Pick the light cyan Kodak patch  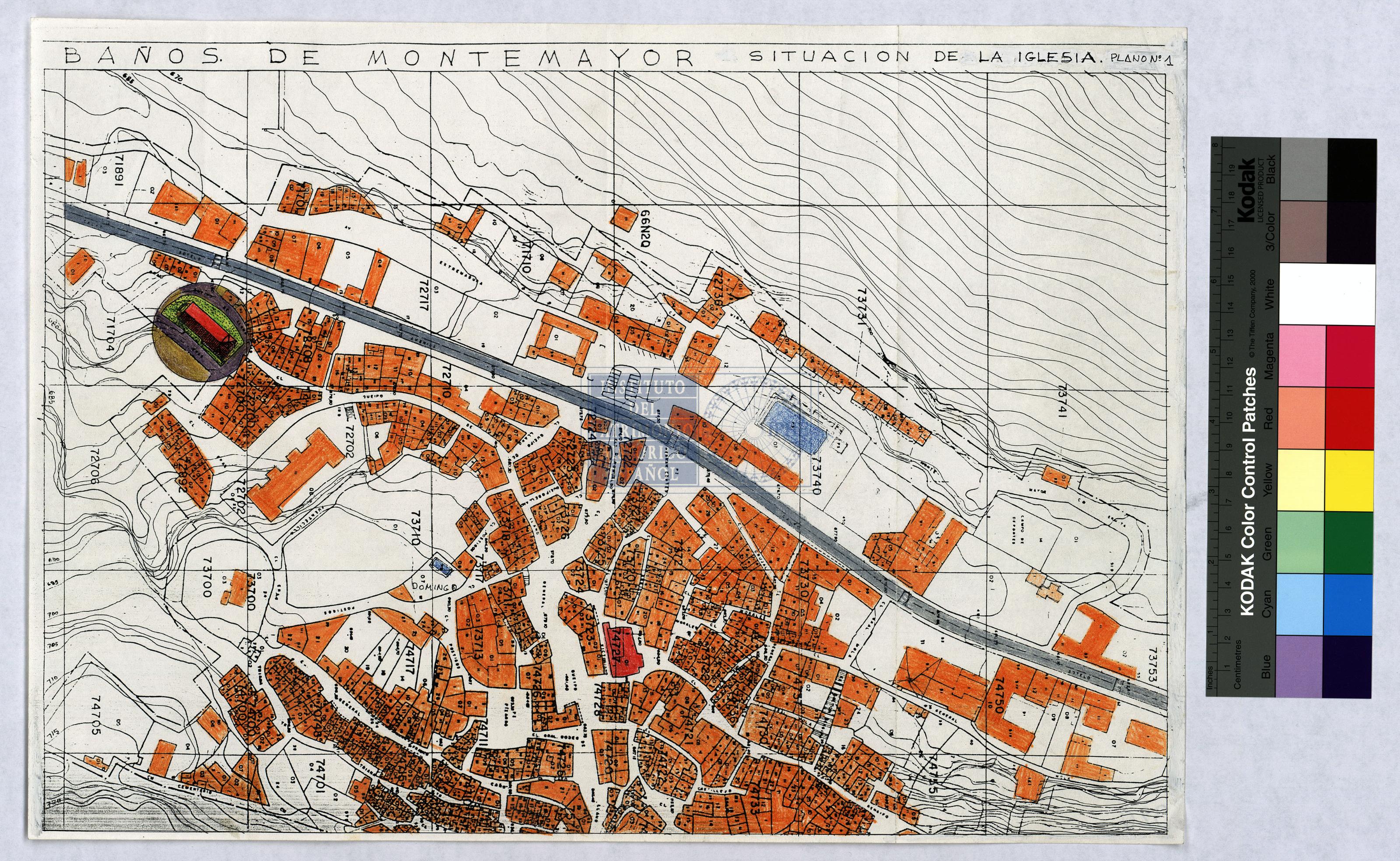coord(1300,604)
